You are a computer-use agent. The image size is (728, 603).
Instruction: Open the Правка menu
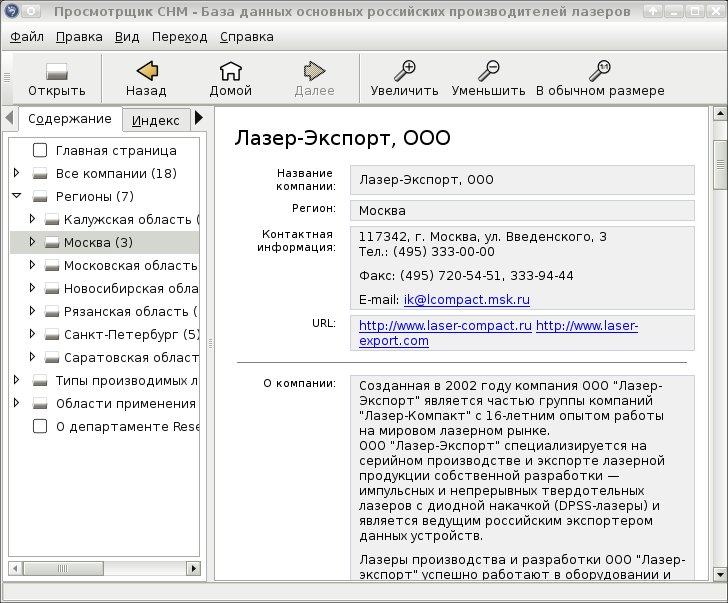pyautogui.click(x=79, y=37)
